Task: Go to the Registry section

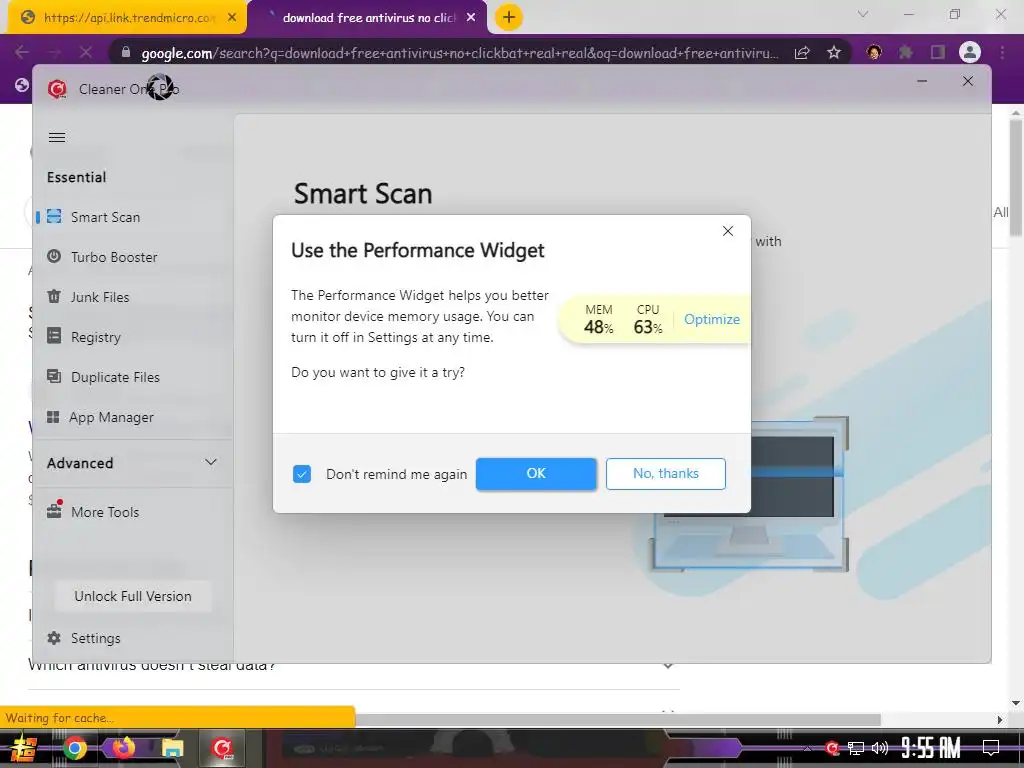Action: click(x=95, y=337)
